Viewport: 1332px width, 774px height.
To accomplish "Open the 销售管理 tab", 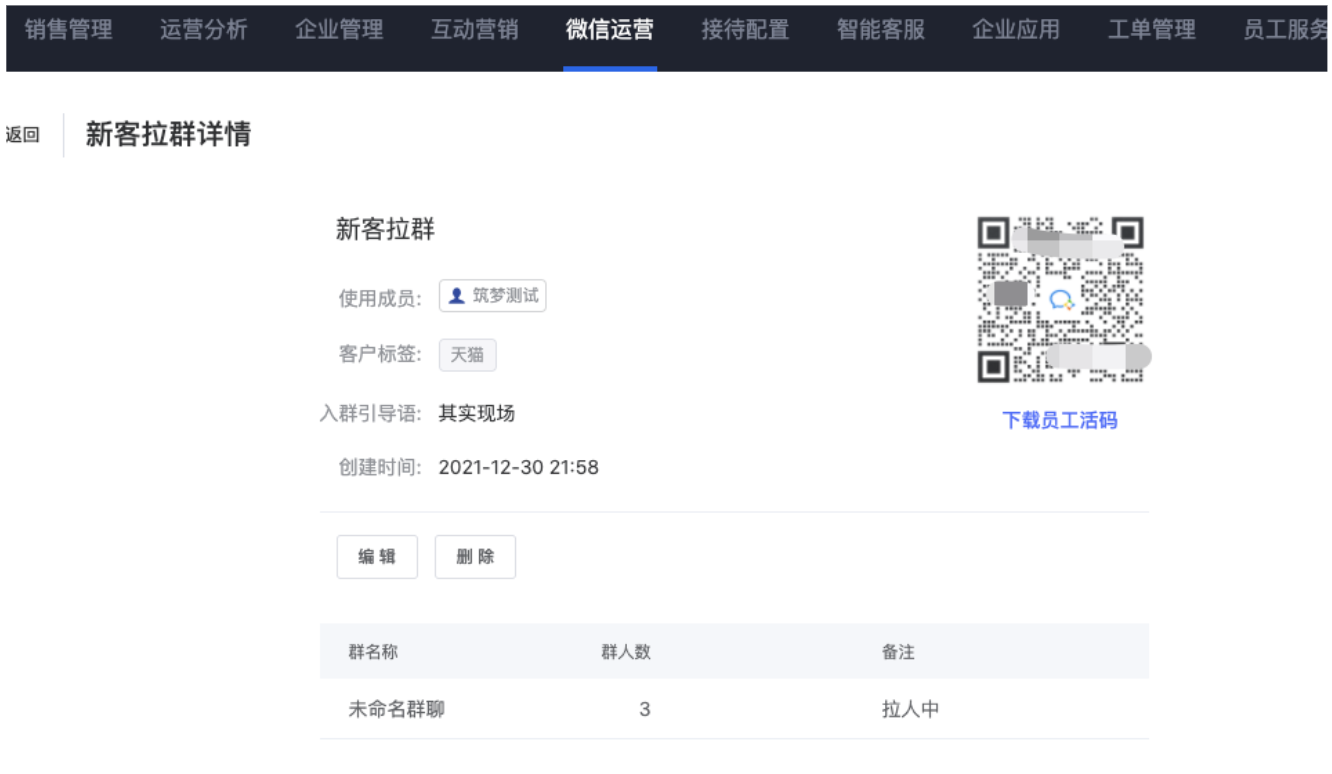I will tap(69, 30).
